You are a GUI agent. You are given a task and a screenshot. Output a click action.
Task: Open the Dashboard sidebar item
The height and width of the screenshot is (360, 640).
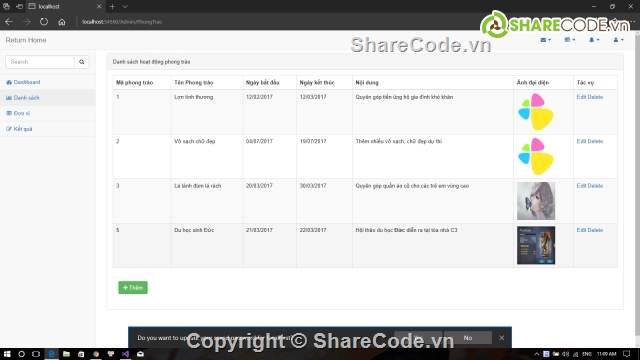pos(23,82)
